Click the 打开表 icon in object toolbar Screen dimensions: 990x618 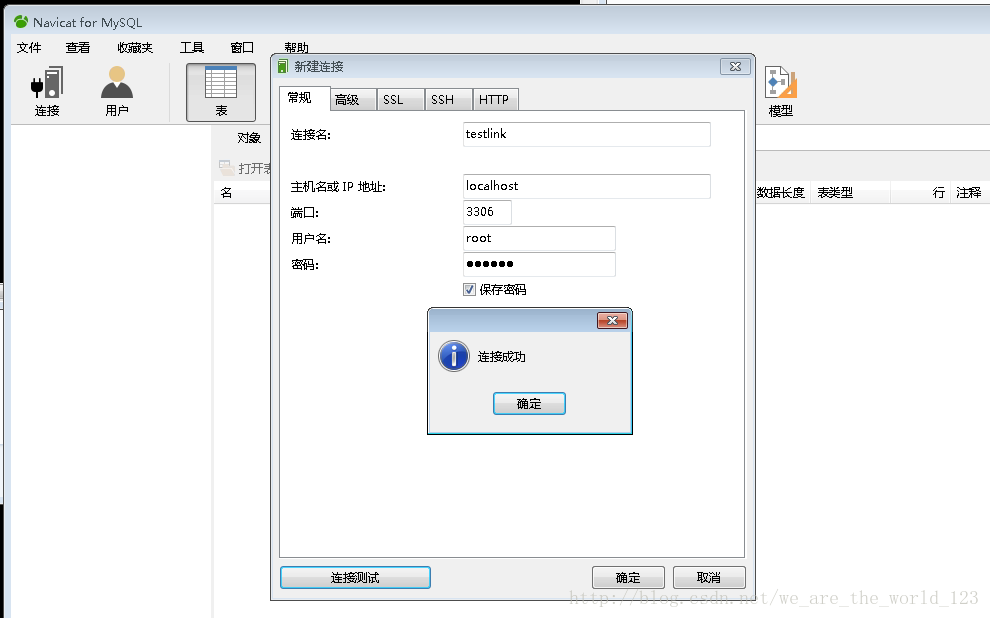(x=226, y=168)
